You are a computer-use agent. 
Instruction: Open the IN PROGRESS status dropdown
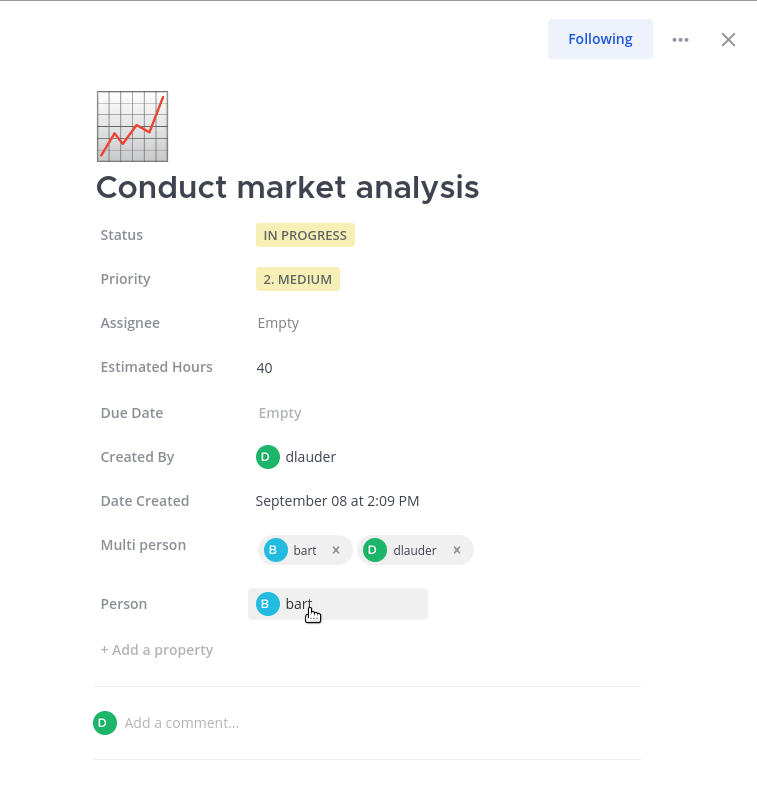click(x=305, y=235)
